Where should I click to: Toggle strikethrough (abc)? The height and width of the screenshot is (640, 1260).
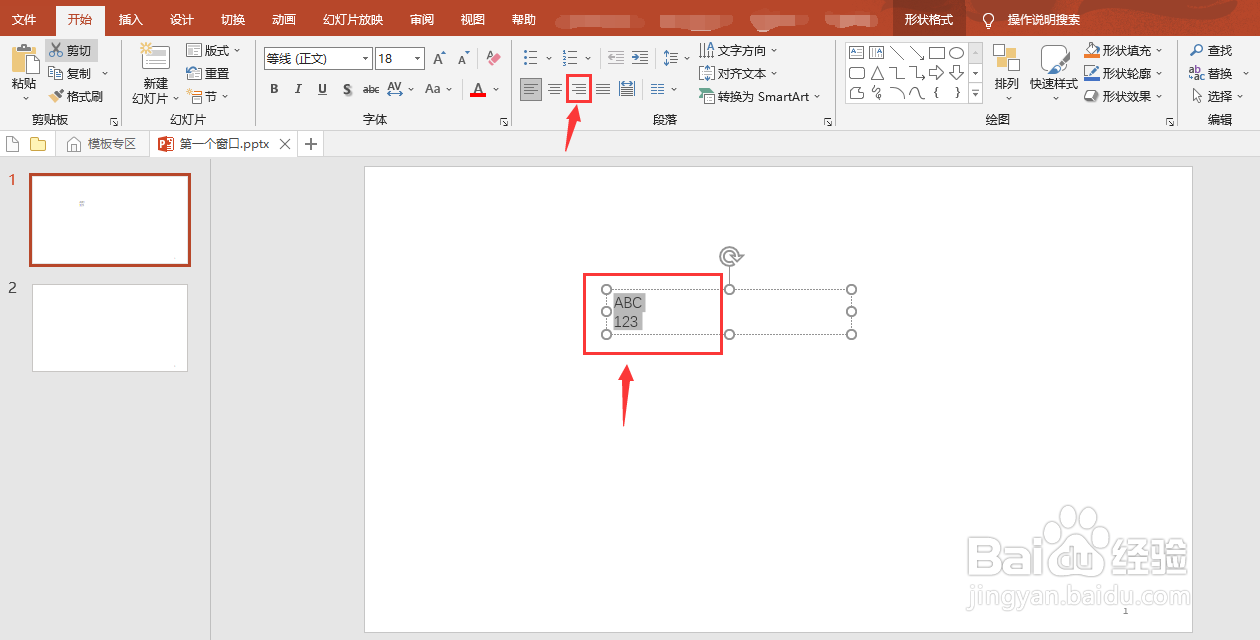coord(371,89)
